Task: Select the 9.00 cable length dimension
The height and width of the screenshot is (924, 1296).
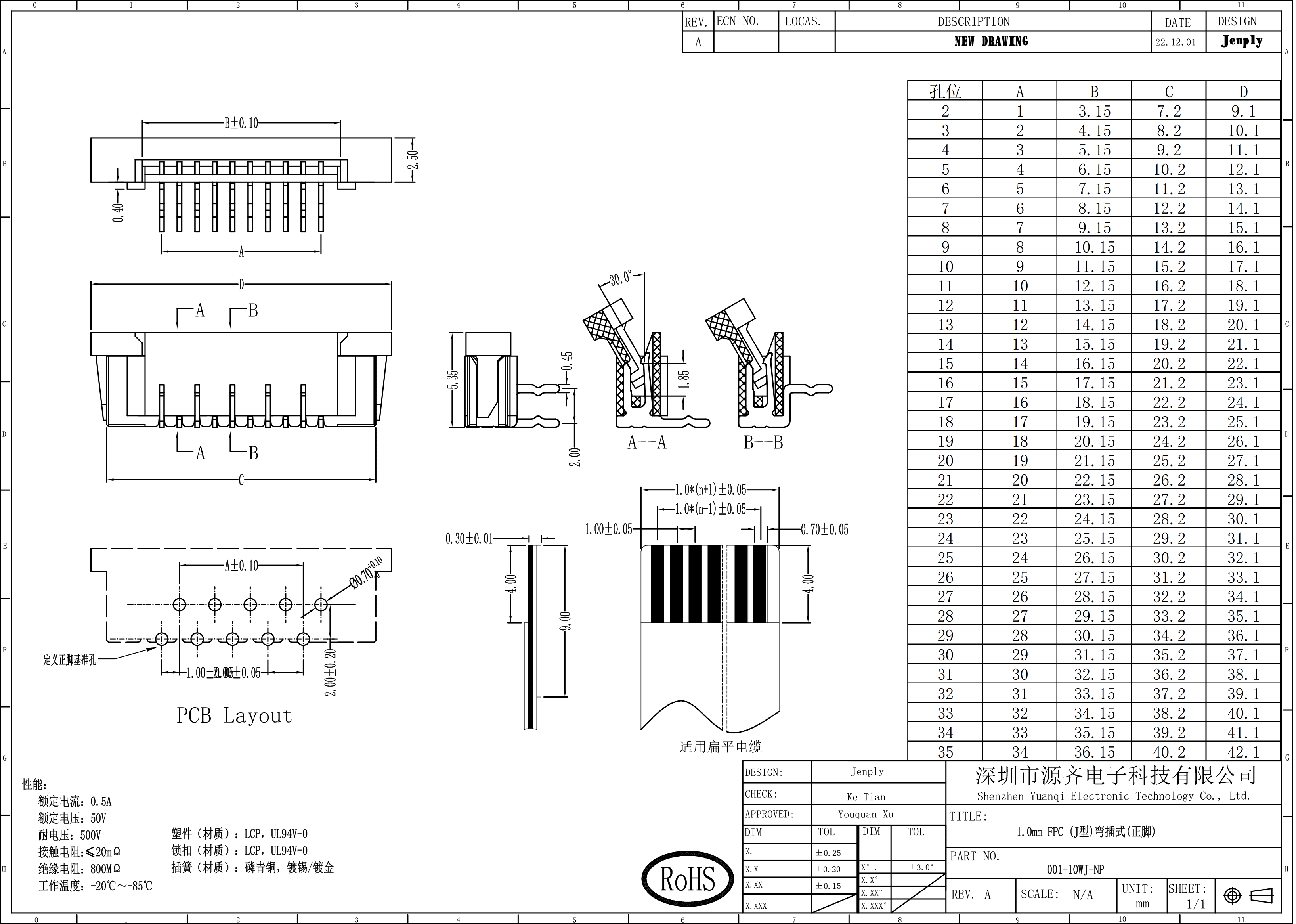Action: pyautogui.click(x=565, y=621)
